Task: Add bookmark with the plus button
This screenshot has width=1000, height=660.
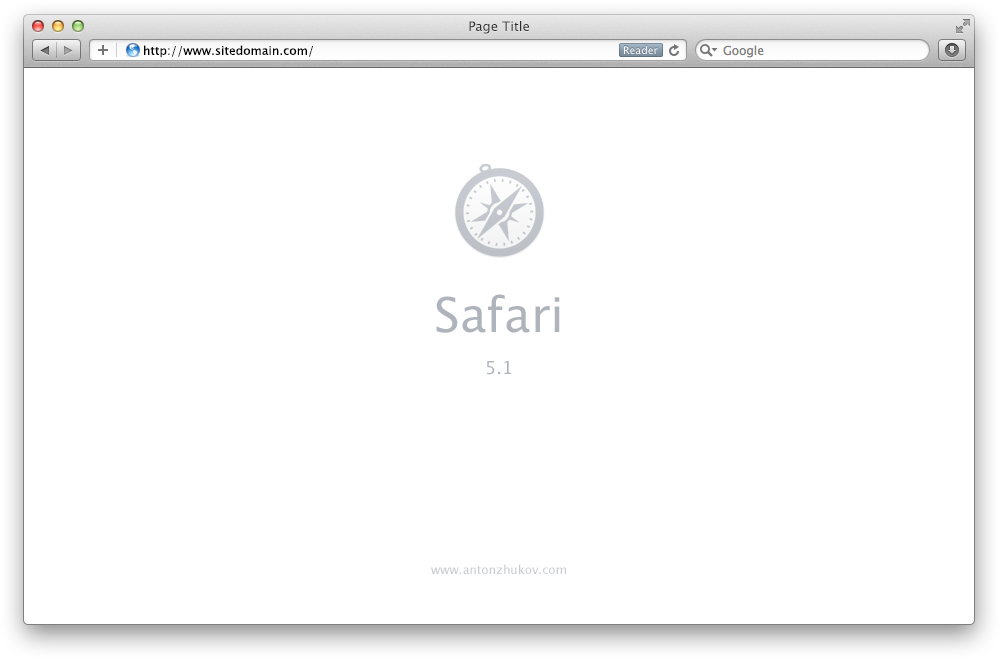Action: pyautogui.click(x=103, y=50)
